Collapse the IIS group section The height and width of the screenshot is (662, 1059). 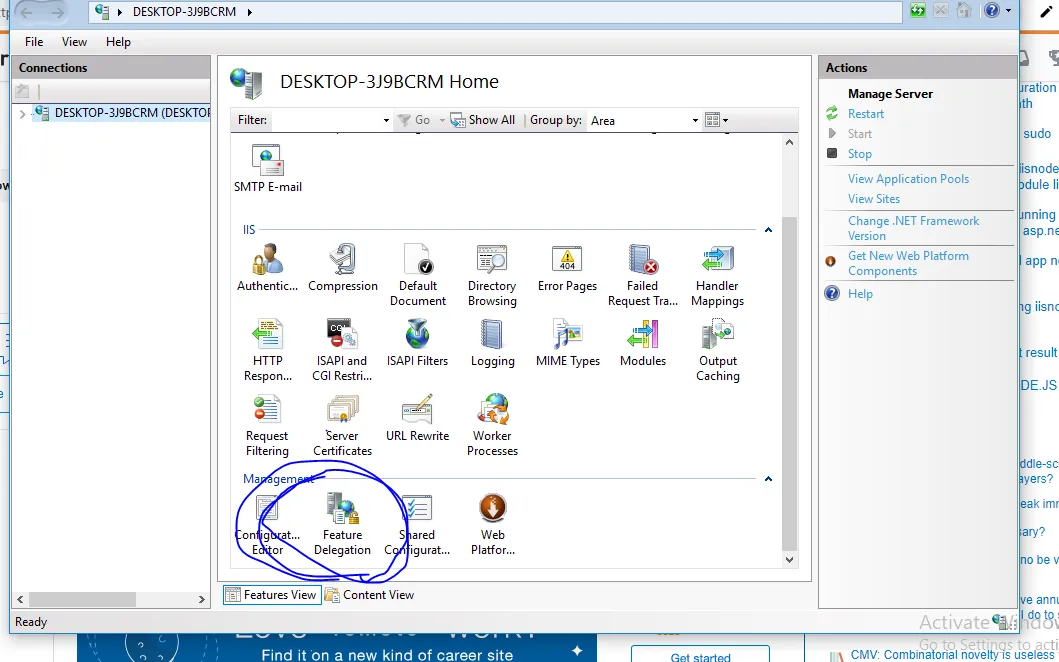coord(768,230)
